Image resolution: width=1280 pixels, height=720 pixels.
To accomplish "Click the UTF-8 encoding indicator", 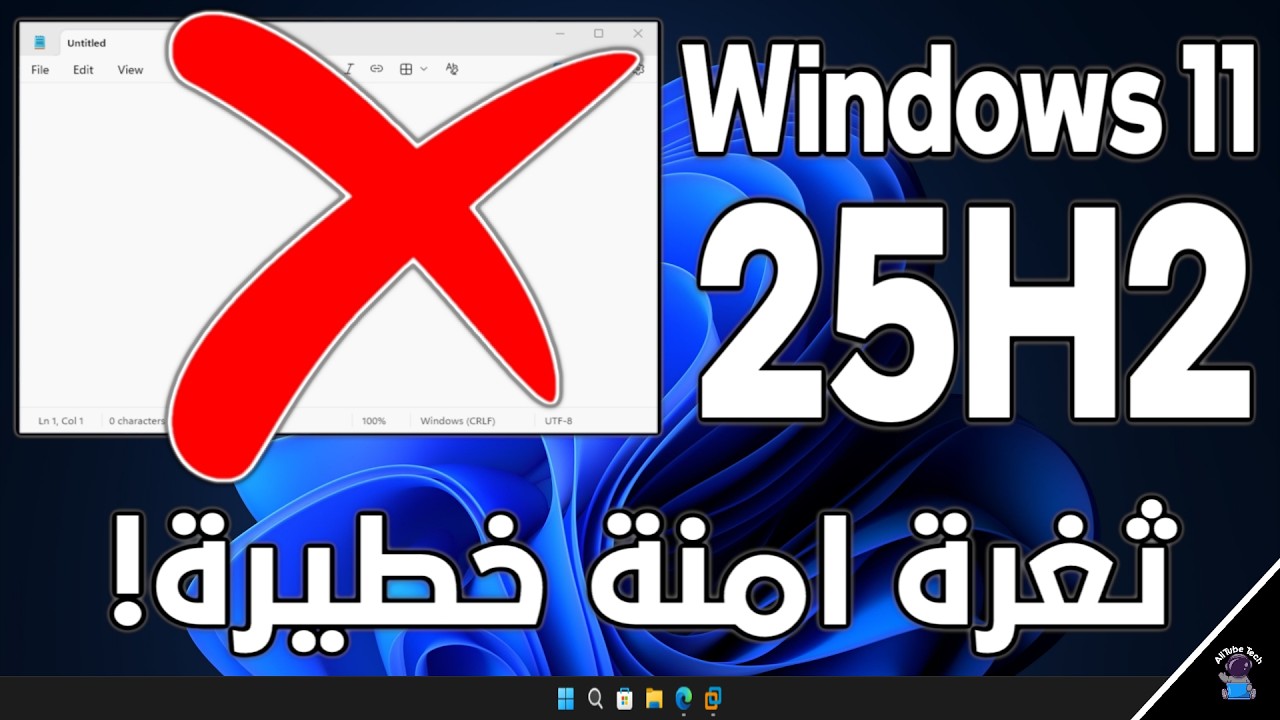I will [x=558, y=421].
